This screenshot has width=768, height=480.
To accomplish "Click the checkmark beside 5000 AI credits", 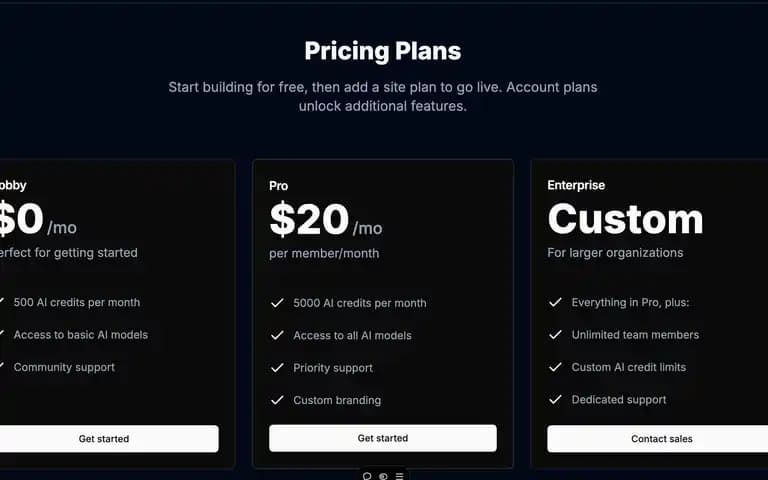I will [277, 303].
